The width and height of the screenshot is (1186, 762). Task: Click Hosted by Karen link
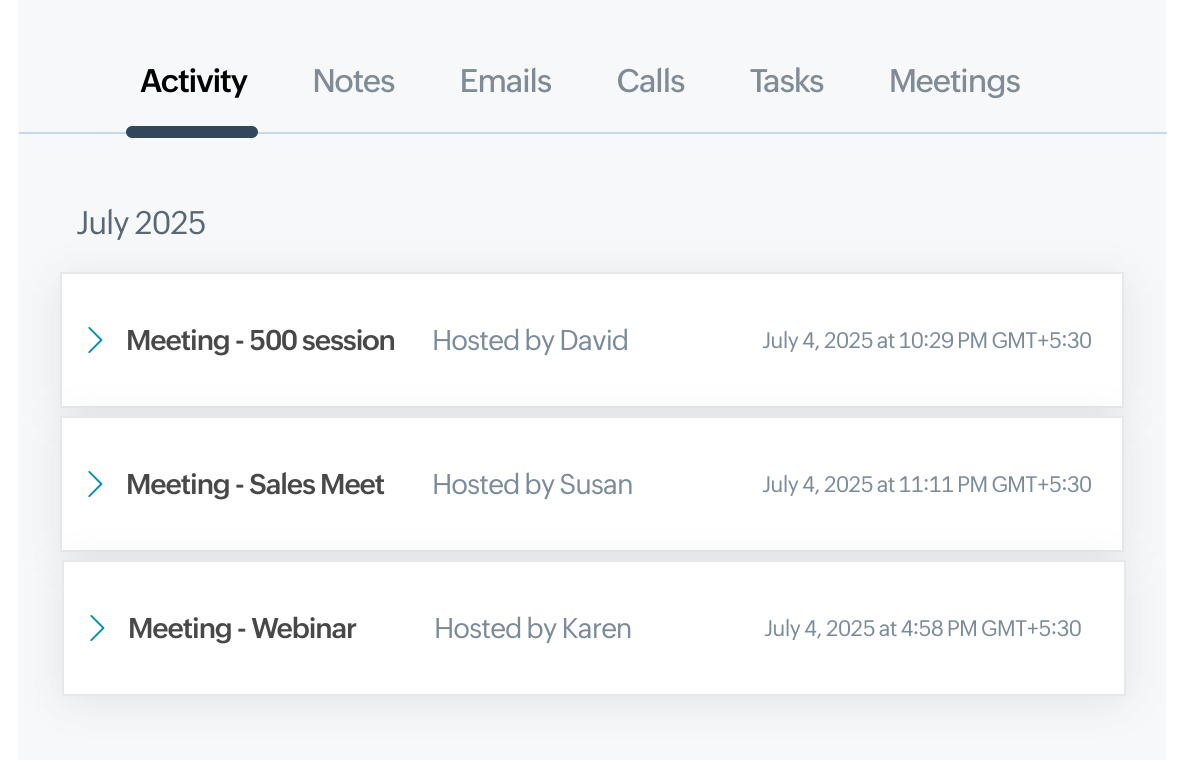pyautogui.click(x=532, y=628)
